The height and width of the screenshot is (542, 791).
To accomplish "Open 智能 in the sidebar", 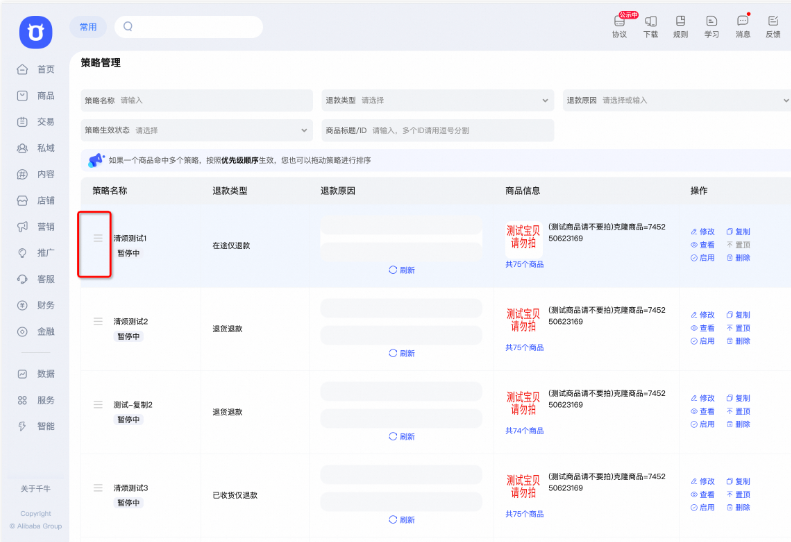I will pos(35,426).
